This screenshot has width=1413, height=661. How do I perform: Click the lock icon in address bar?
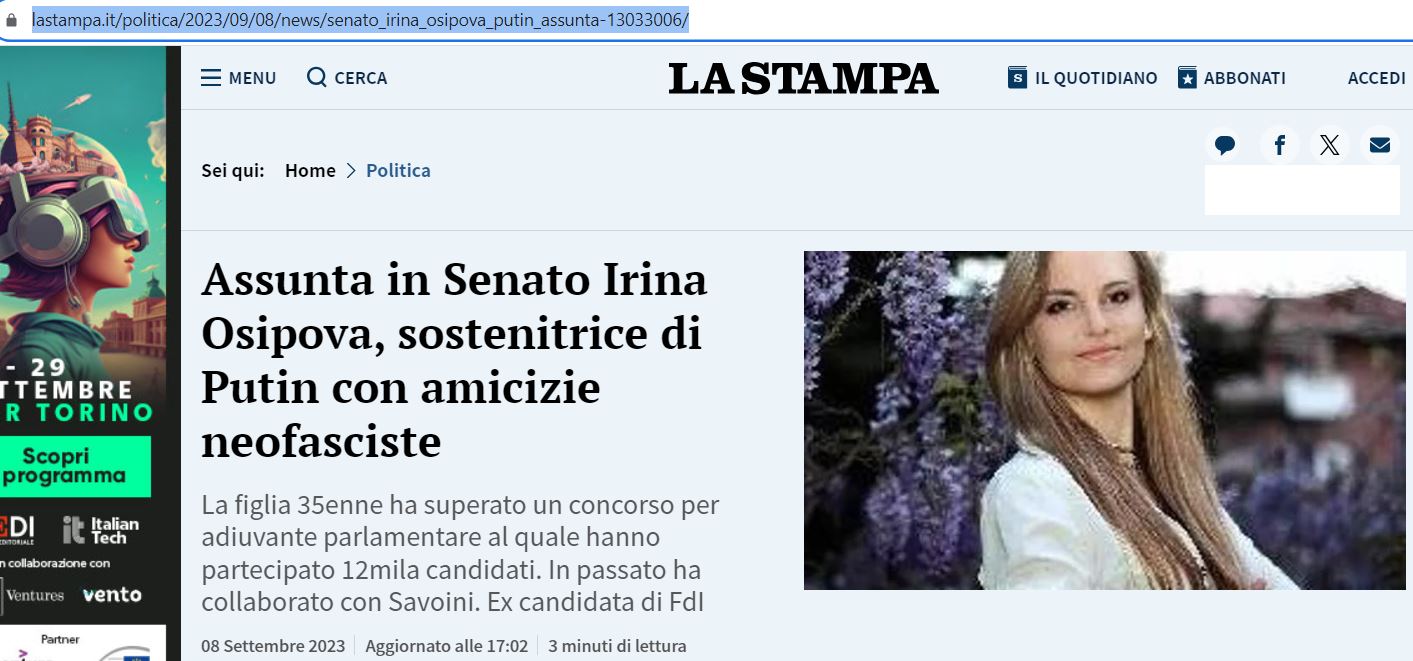point(12,20)
